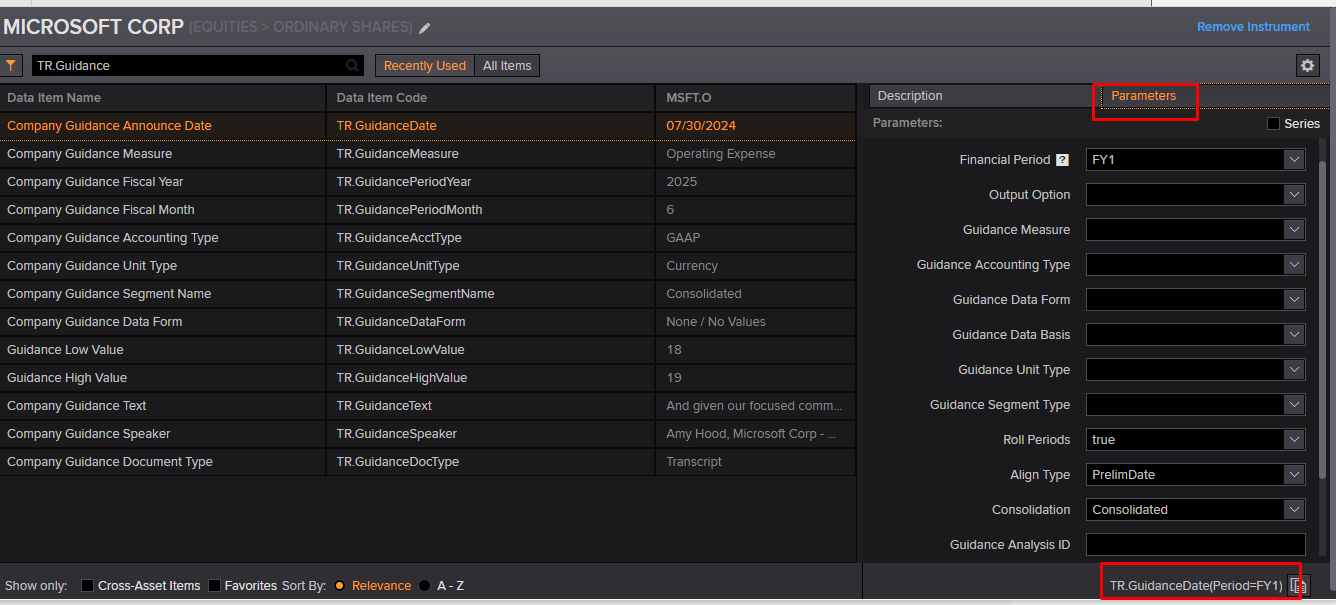
Task: Tick the Favorites checkbox
Action: click(x=215, y=586)
